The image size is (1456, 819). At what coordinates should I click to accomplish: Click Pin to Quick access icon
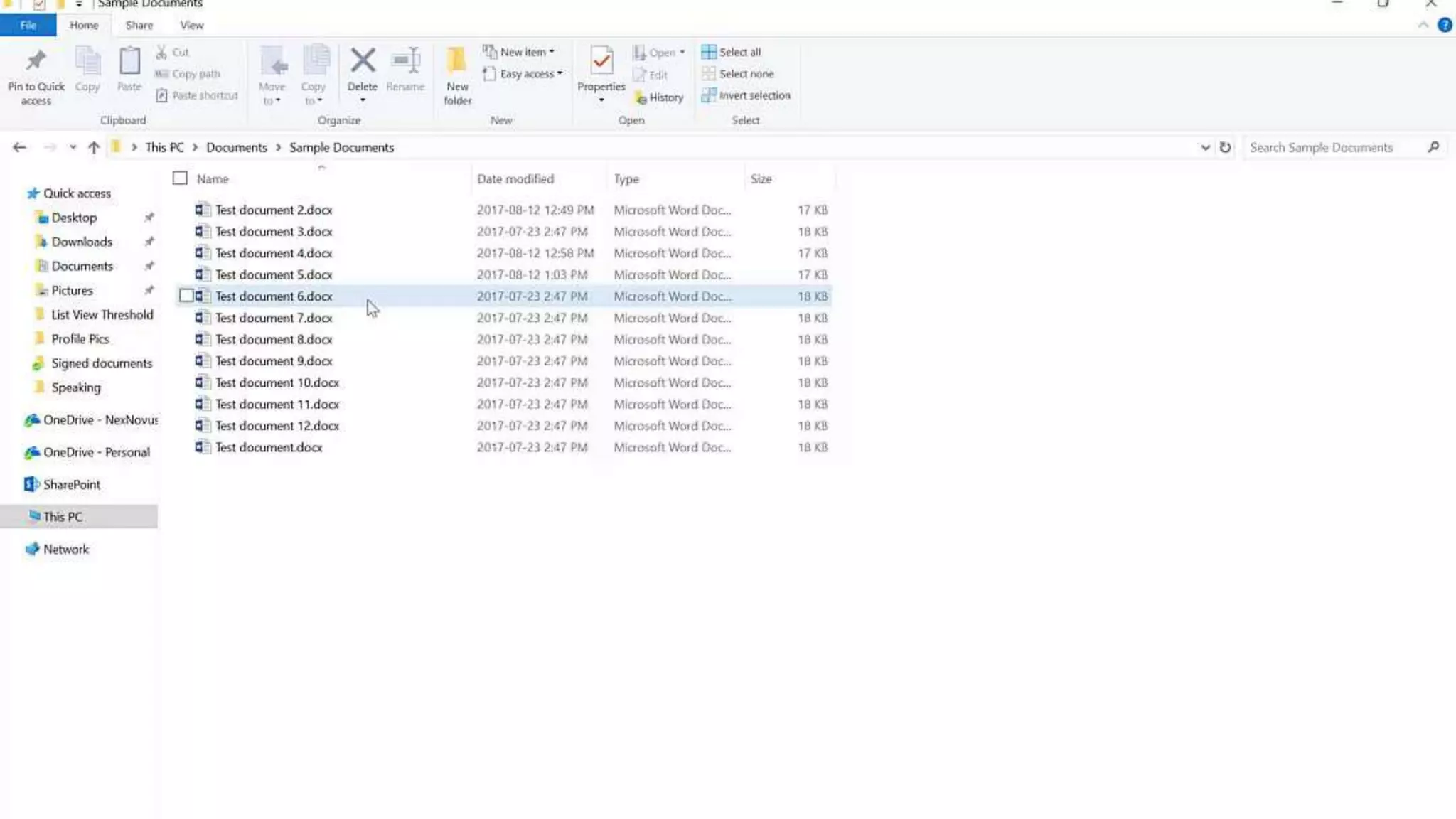[x=36, y=61]
